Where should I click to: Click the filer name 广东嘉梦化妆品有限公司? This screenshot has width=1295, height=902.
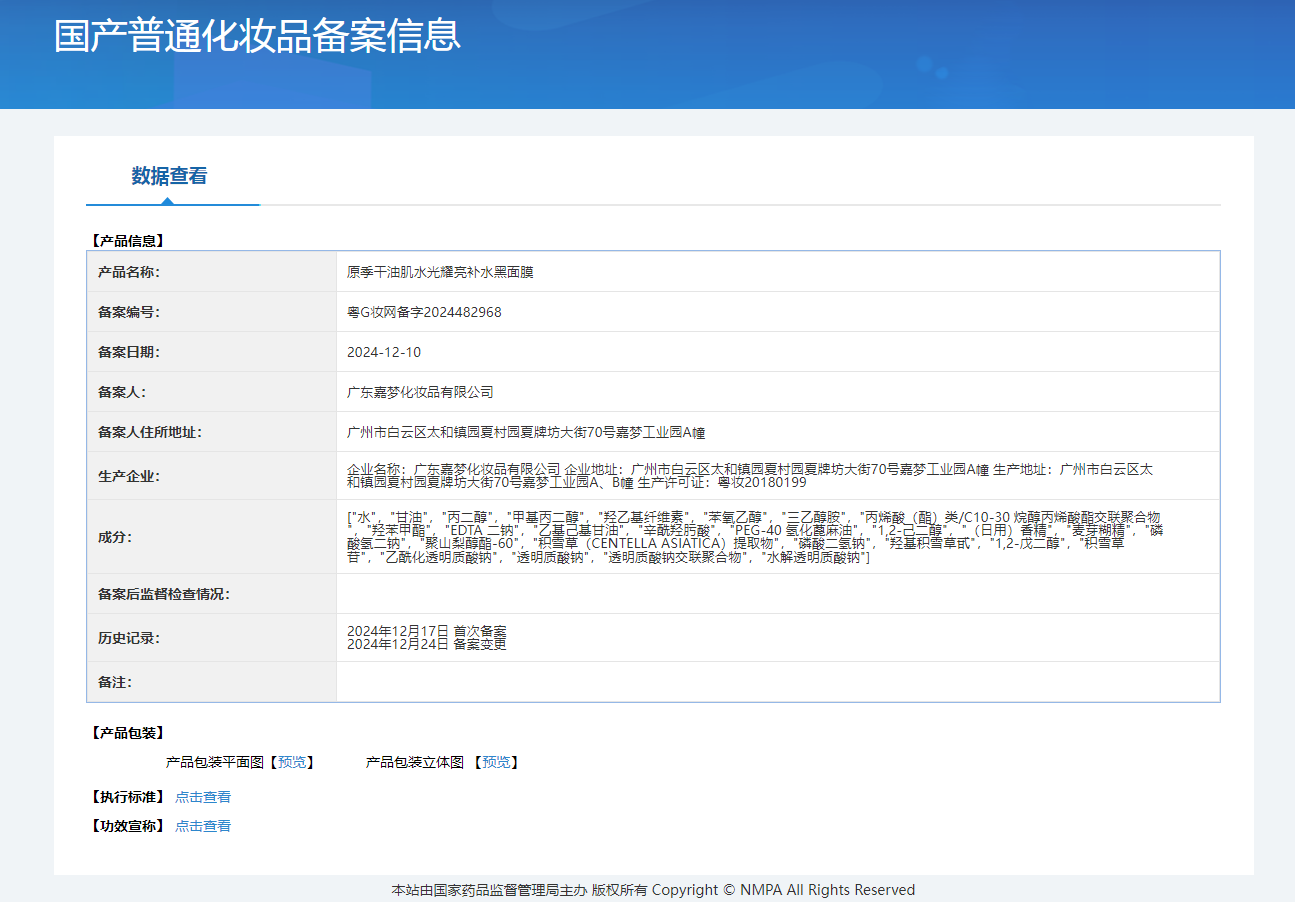[420, 392]
